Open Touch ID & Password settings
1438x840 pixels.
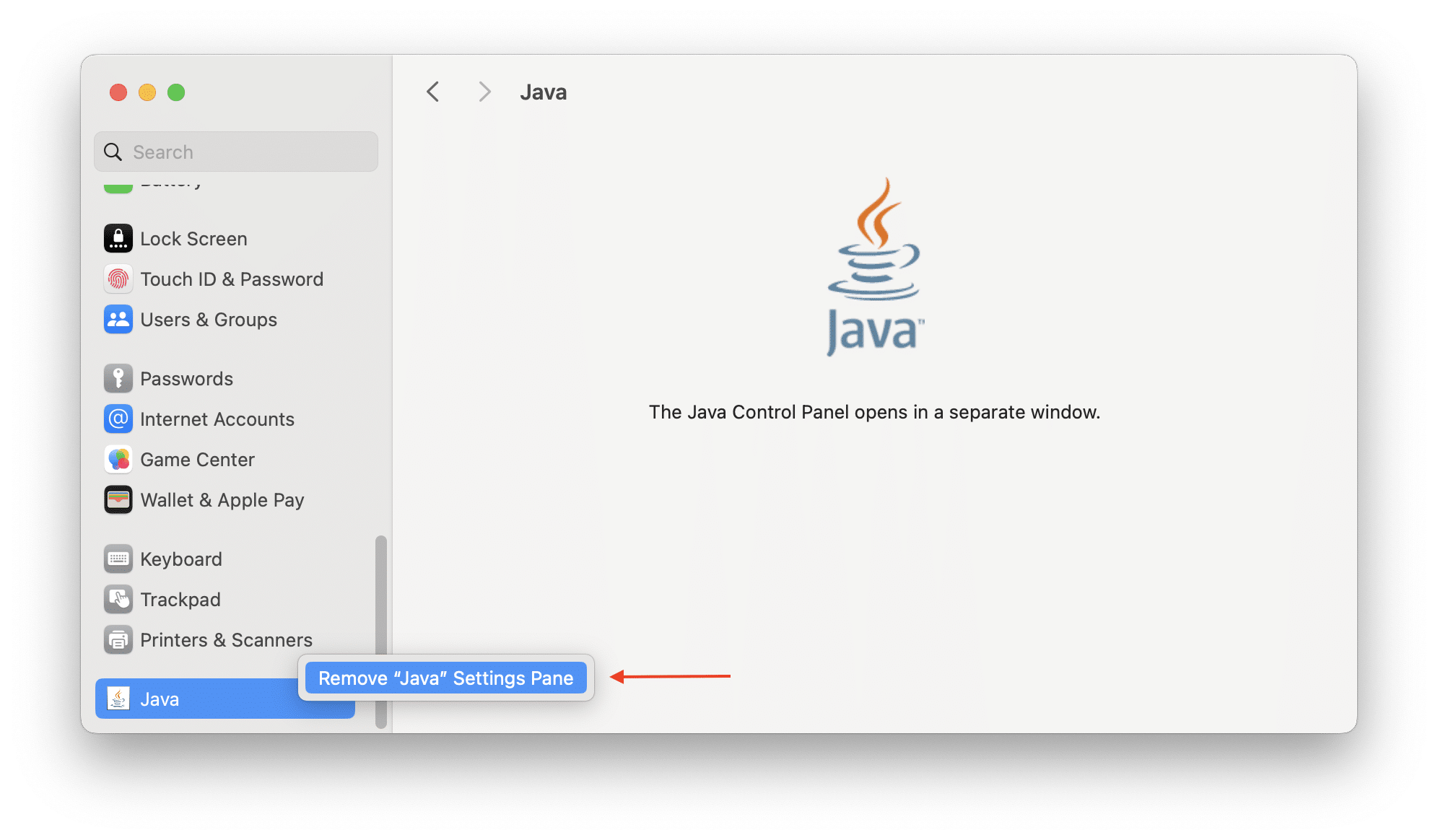coord(231,279)
